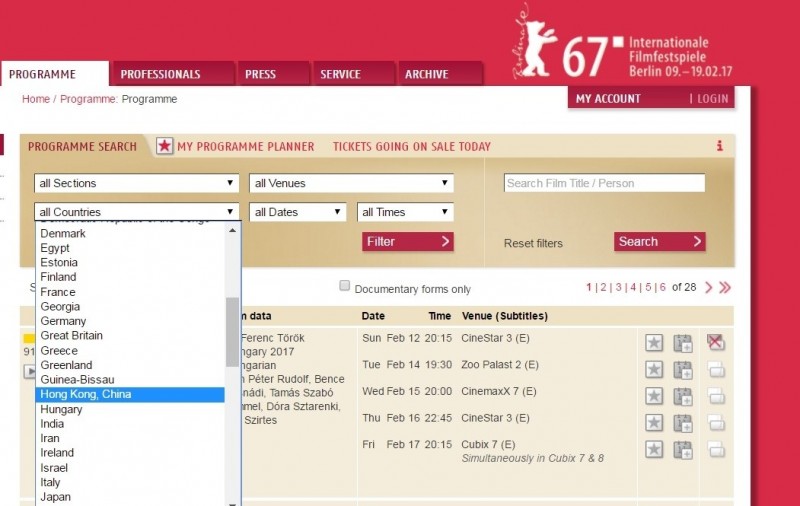This screenshot has width=800, height=506.
Task: Star the Sun Feb 12 screening
Action: 654,342
